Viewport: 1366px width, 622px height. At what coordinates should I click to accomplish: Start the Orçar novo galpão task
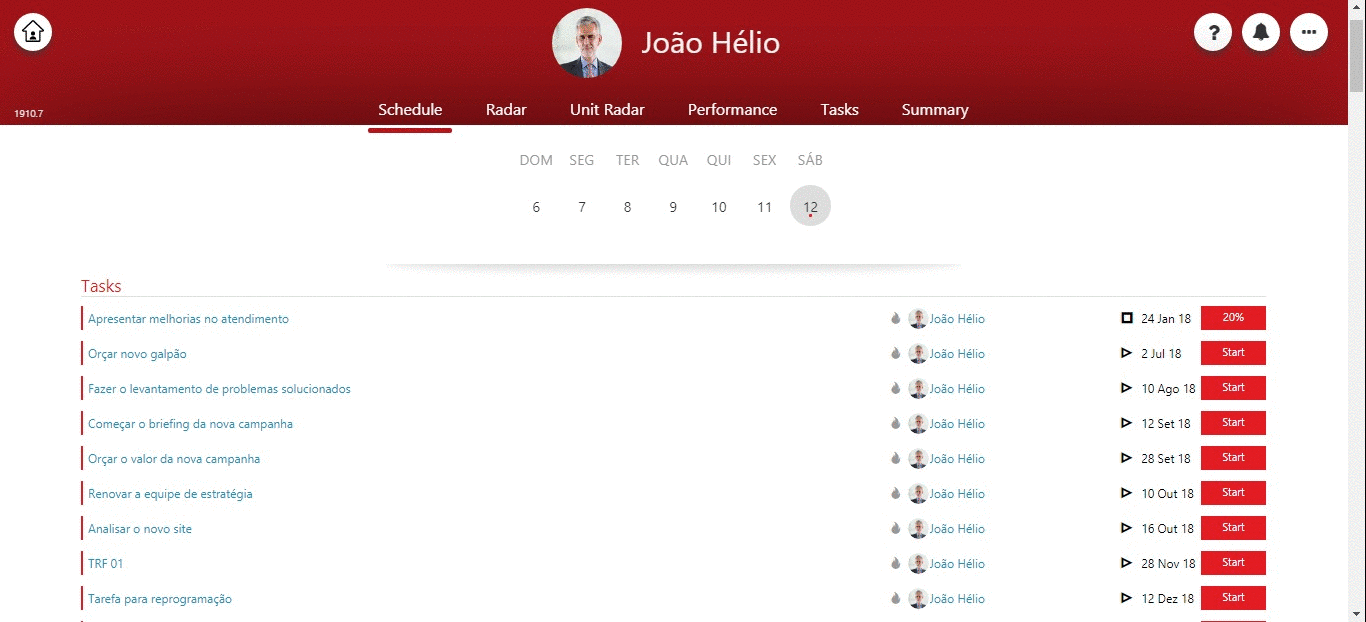(1233, 353)
